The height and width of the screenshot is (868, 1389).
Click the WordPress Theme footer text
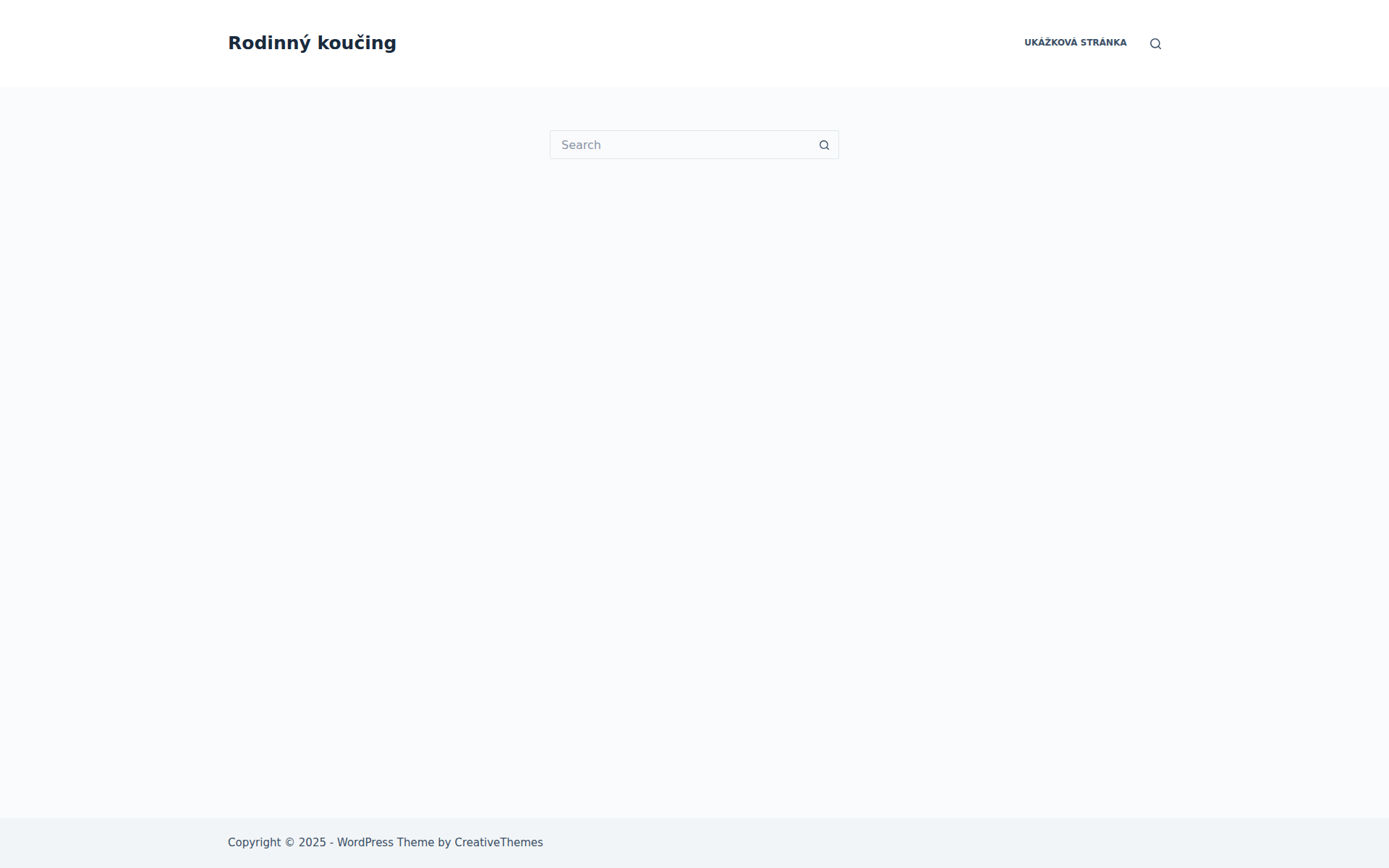tap(385, 843)
